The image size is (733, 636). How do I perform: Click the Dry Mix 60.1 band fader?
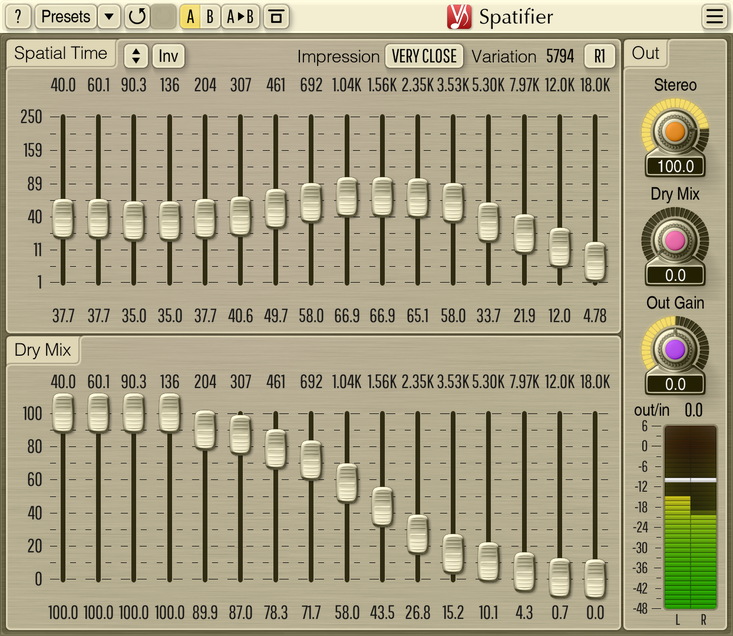[x=98, y=413]
